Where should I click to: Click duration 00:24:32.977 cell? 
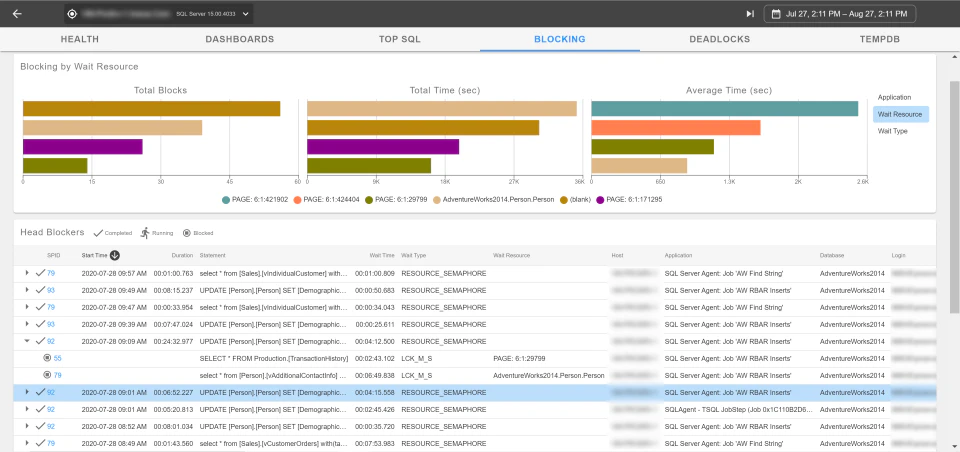[173, 342]
